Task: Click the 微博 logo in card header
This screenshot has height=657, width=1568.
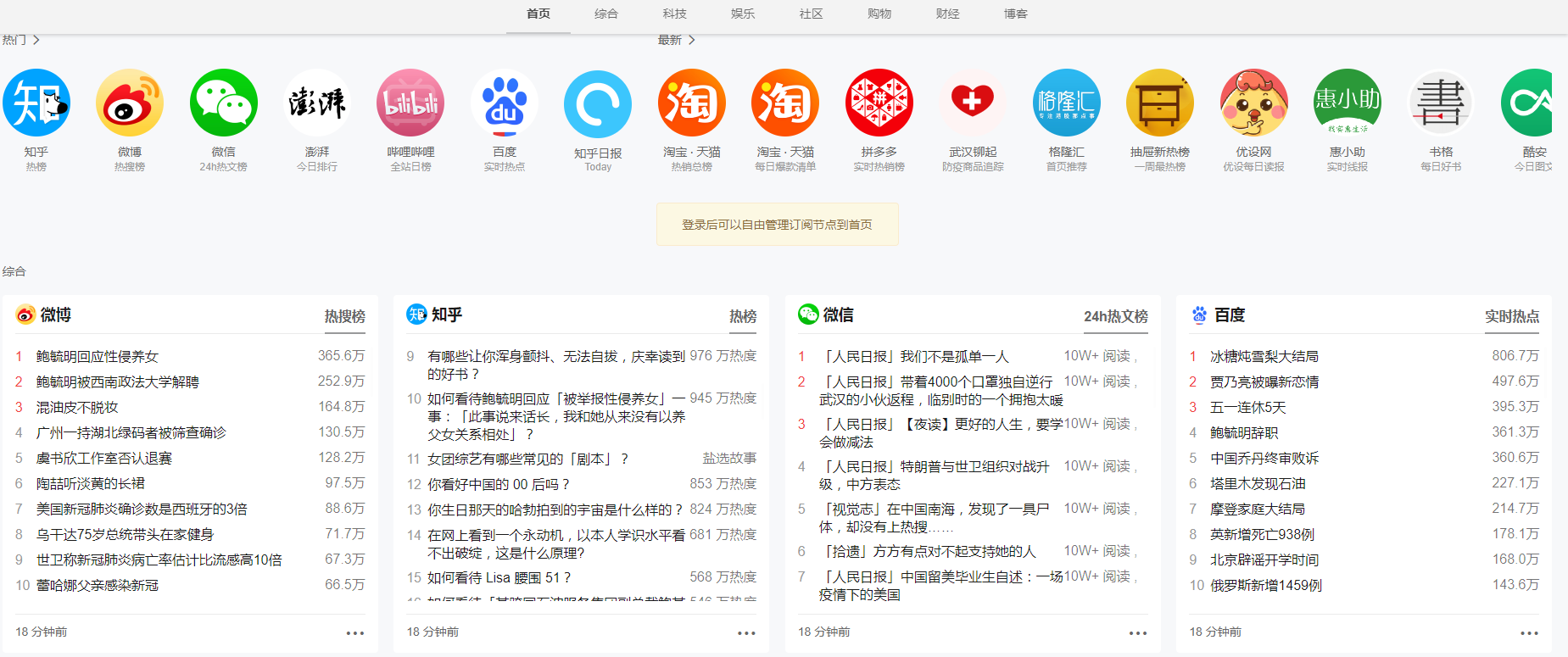Action: coord(25,315)
